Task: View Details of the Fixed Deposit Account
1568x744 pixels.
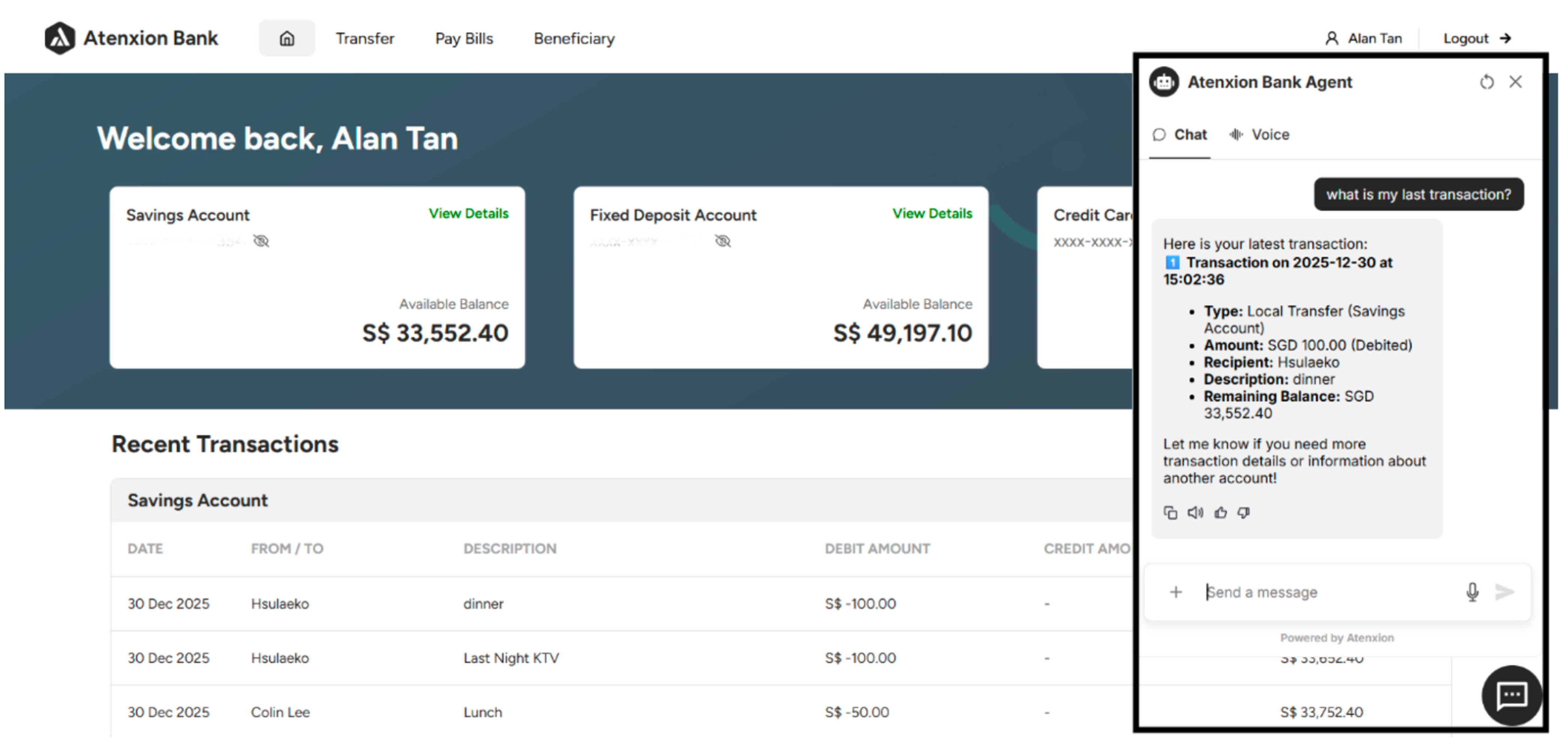Action: (x=932, y=213)
